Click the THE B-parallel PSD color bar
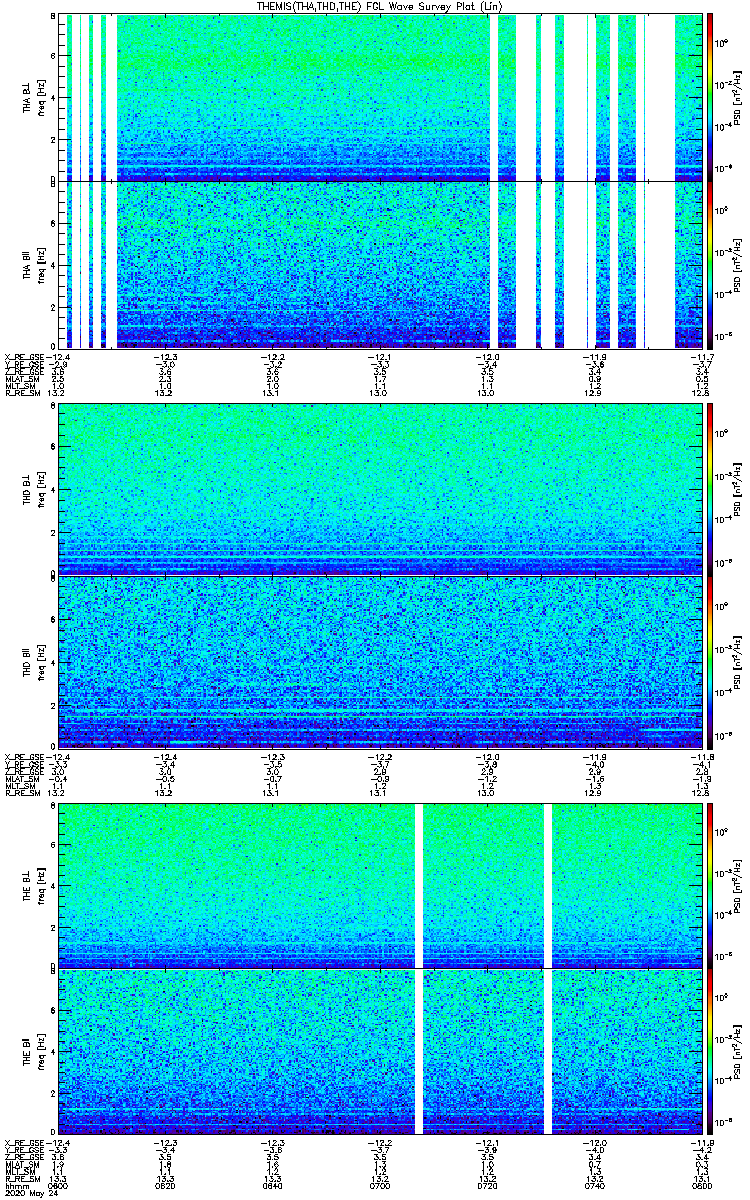The height and width of the screenshot is (1200, 750). pyautogui.click(x=711, y=1050)
